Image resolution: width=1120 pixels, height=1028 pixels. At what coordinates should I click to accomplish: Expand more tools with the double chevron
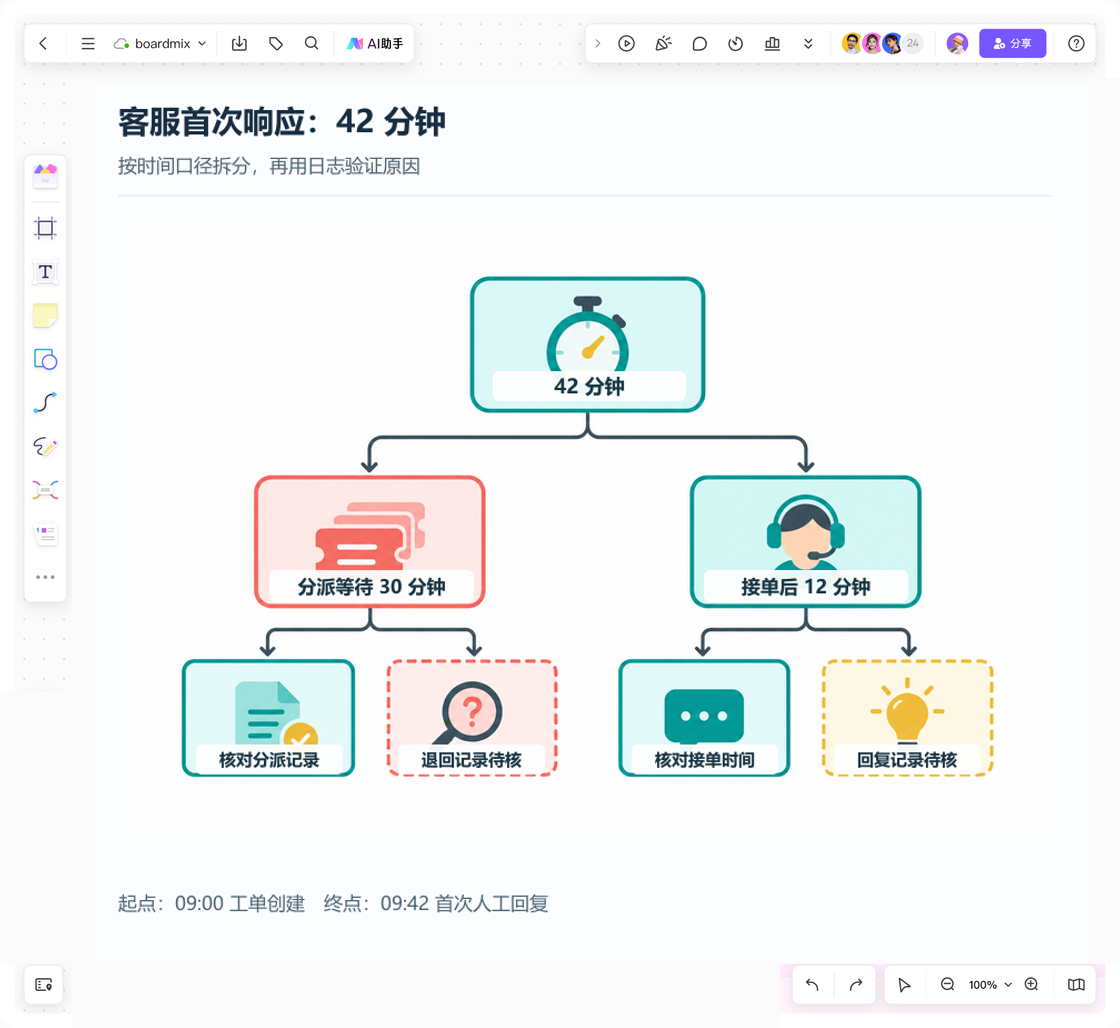tap(809, 44)
